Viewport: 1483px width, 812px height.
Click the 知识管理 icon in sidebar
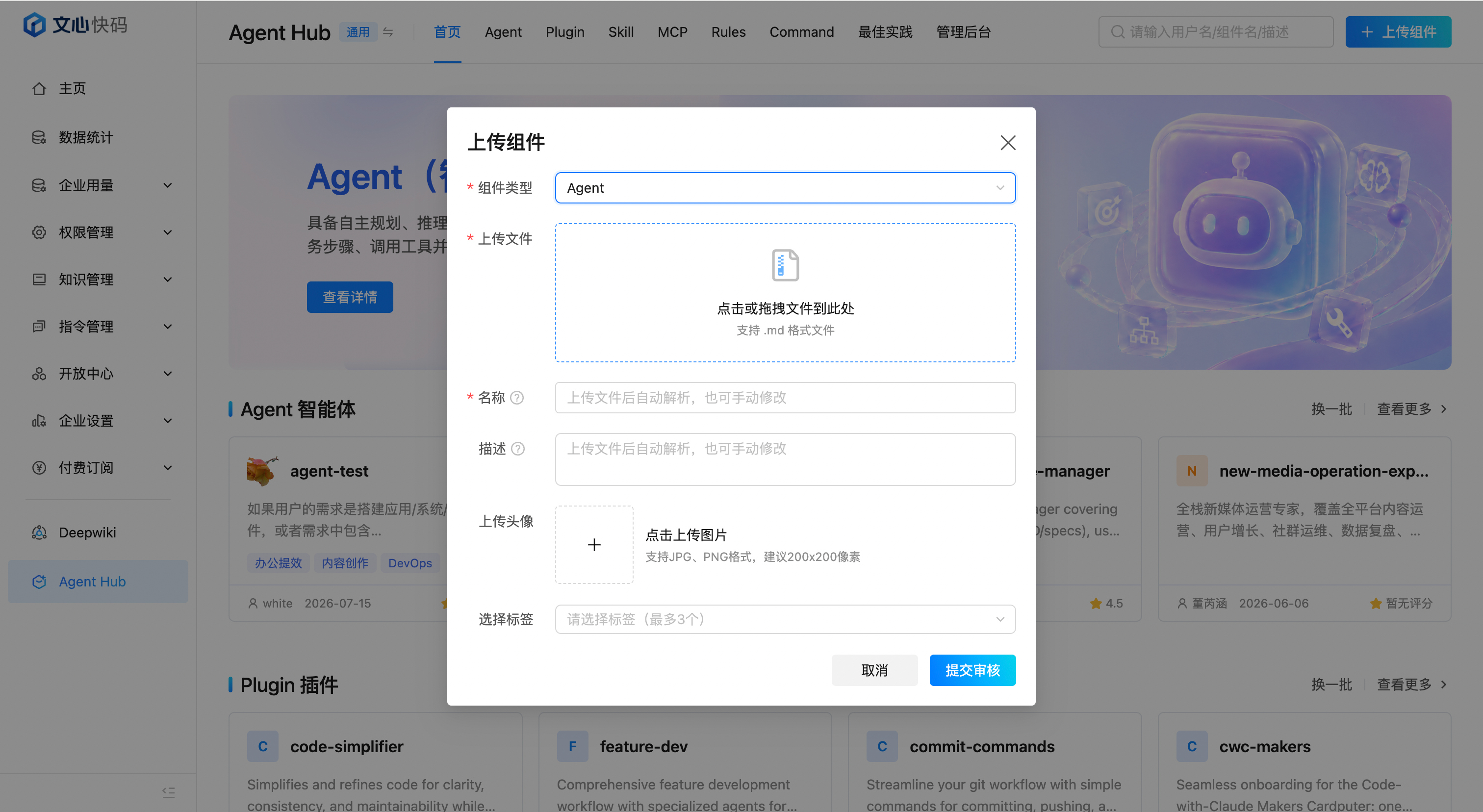(x=39, y=279)
